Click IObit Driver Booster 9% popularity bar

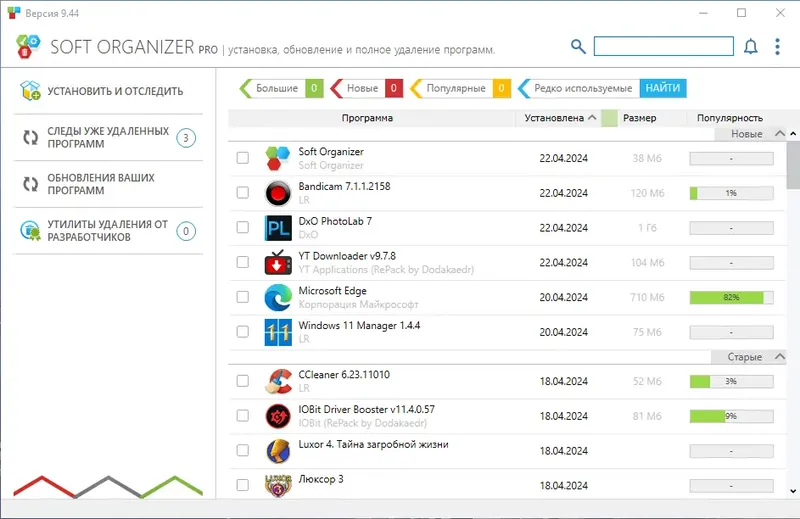click(731, 416)
